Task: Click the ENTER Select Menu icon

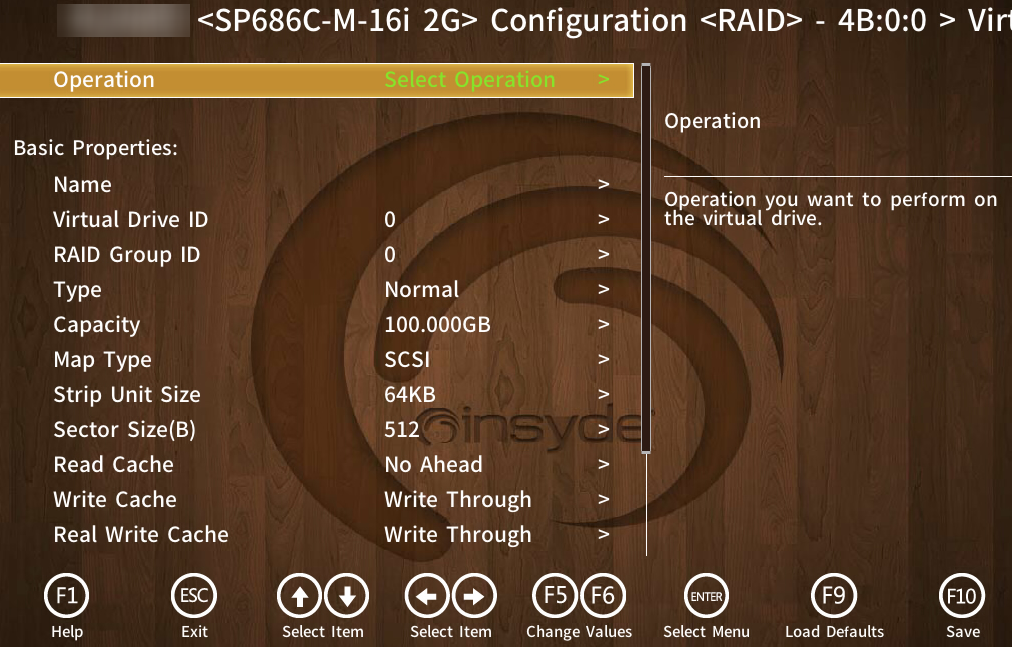Action: coord(707,595)
